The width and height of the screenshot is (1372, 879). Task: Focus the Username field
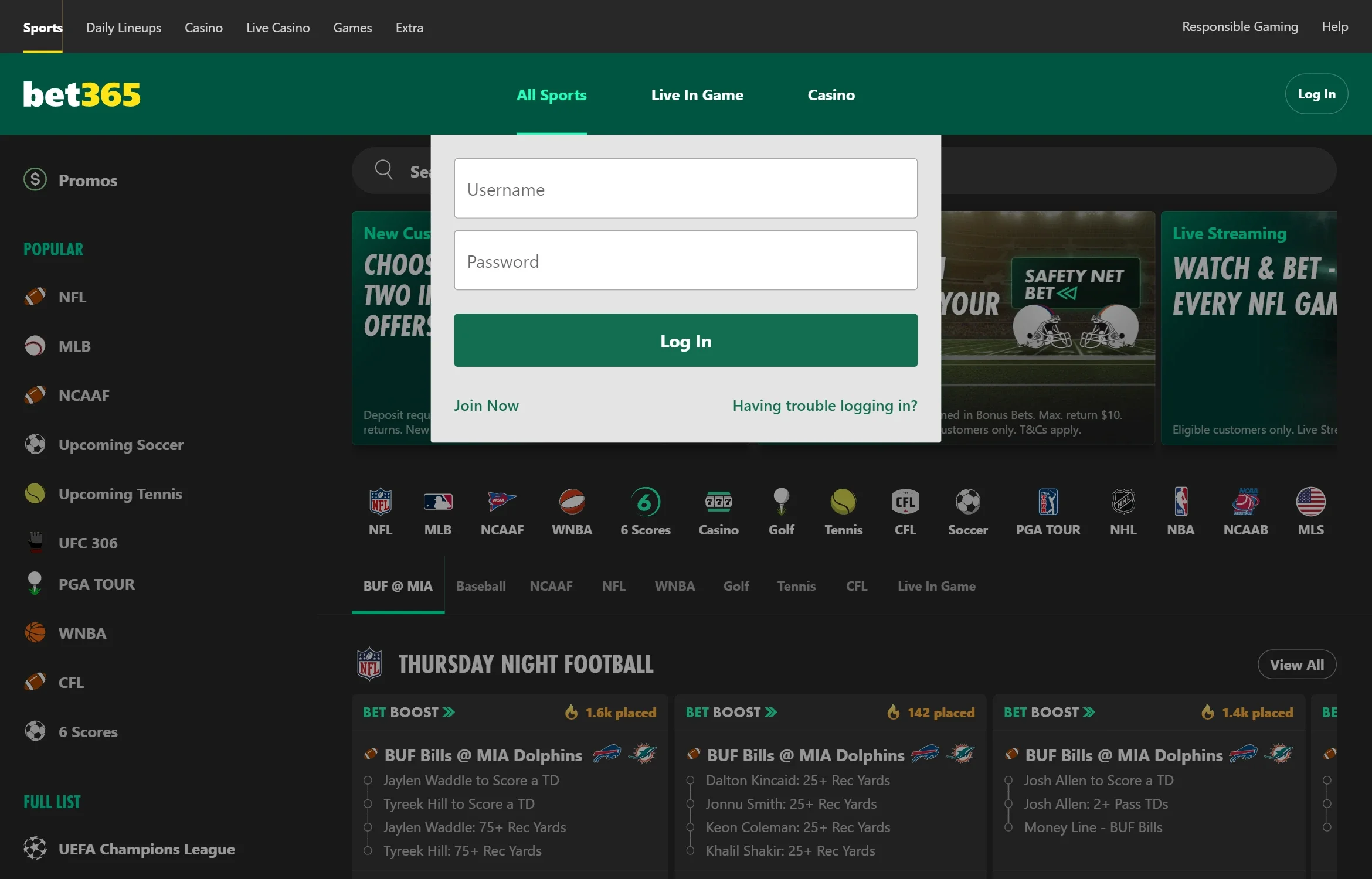(685, 188)
